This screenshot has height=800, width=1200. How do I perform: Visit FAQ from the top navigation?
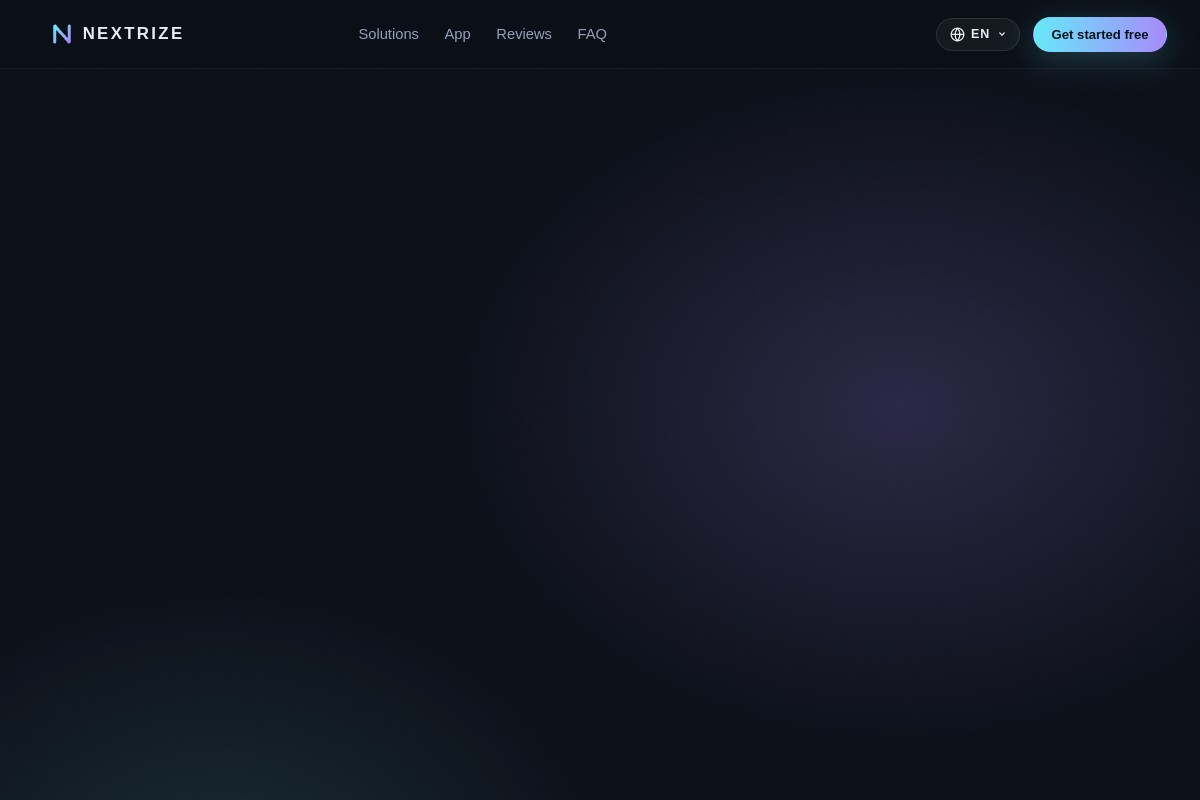592,34
